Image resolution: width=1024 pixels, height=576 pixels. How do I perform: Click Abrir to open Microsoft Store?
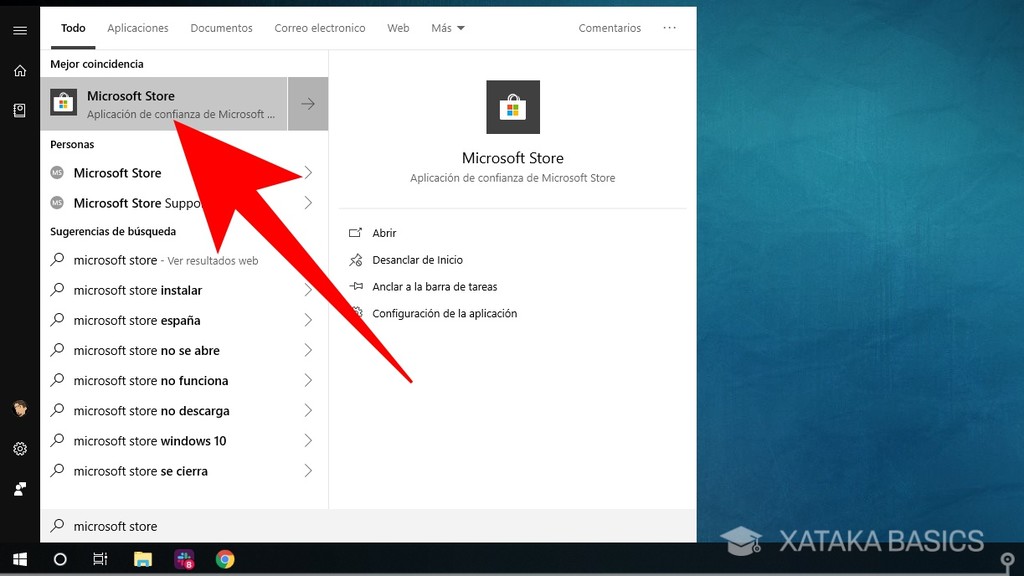(384, 232)
